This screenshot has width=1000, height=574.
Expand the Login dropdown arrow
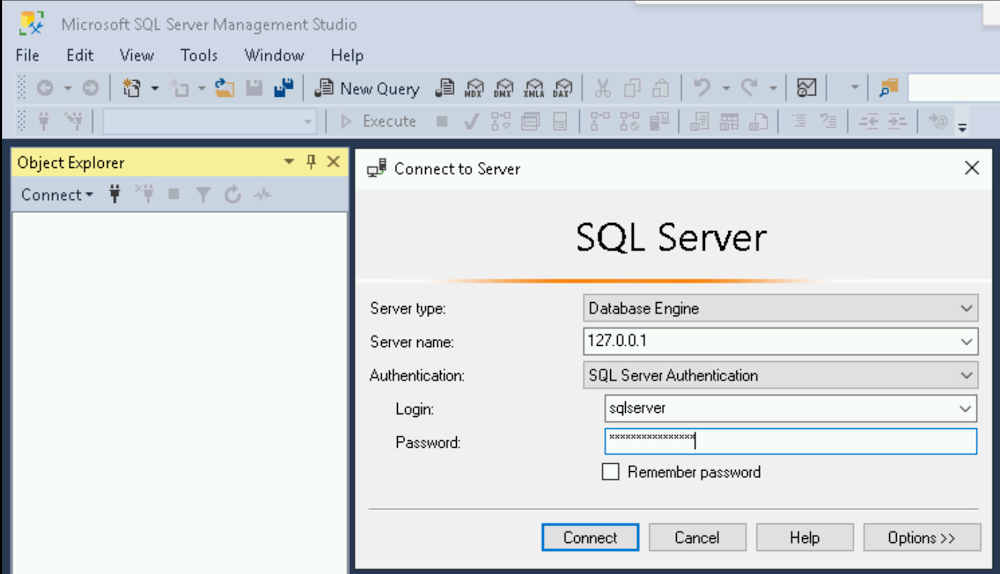[966, 408]
